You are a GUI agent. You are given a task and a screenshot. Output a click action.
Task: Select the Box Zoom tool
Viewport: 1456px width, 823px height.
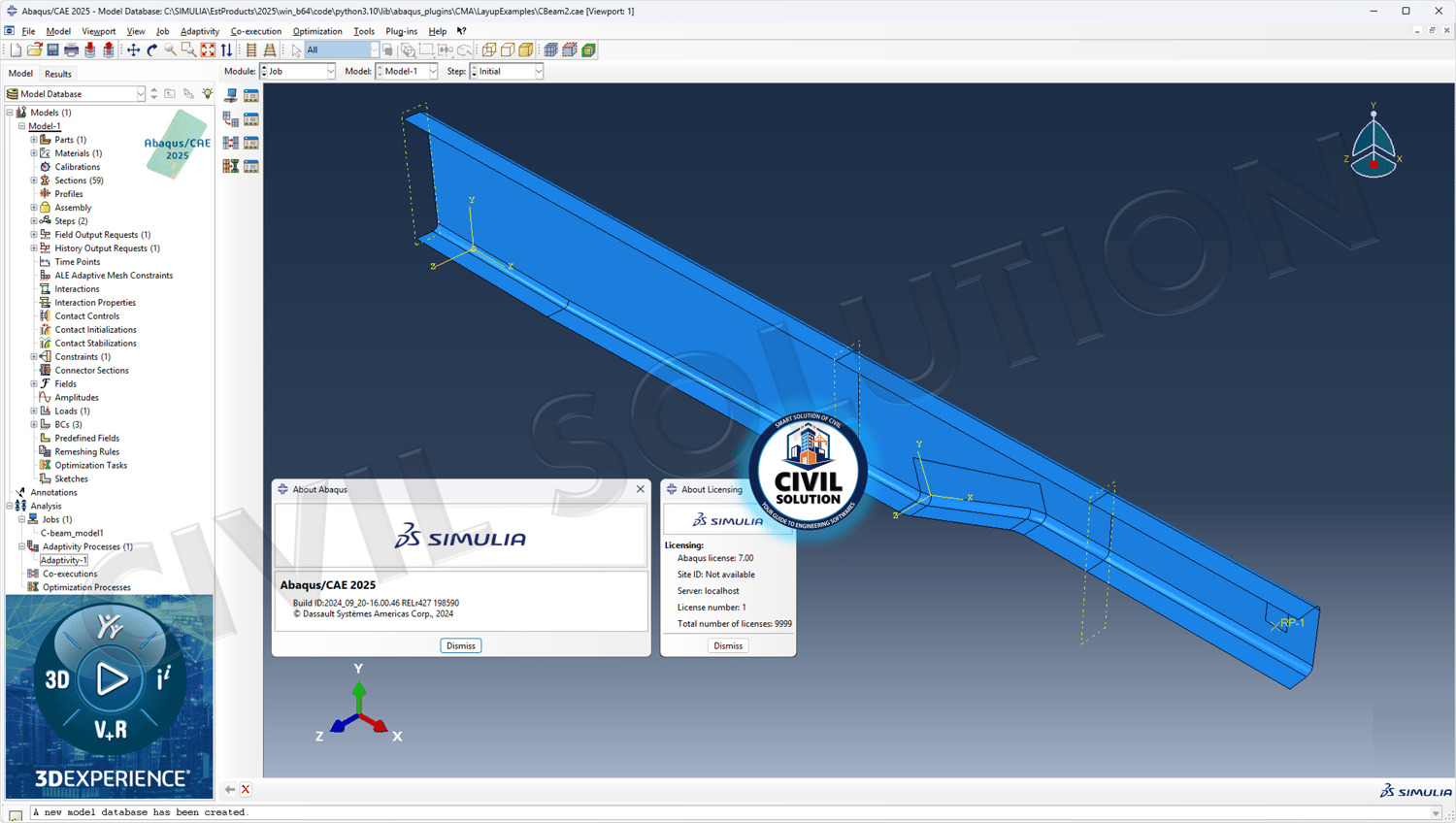coord(188,50)
